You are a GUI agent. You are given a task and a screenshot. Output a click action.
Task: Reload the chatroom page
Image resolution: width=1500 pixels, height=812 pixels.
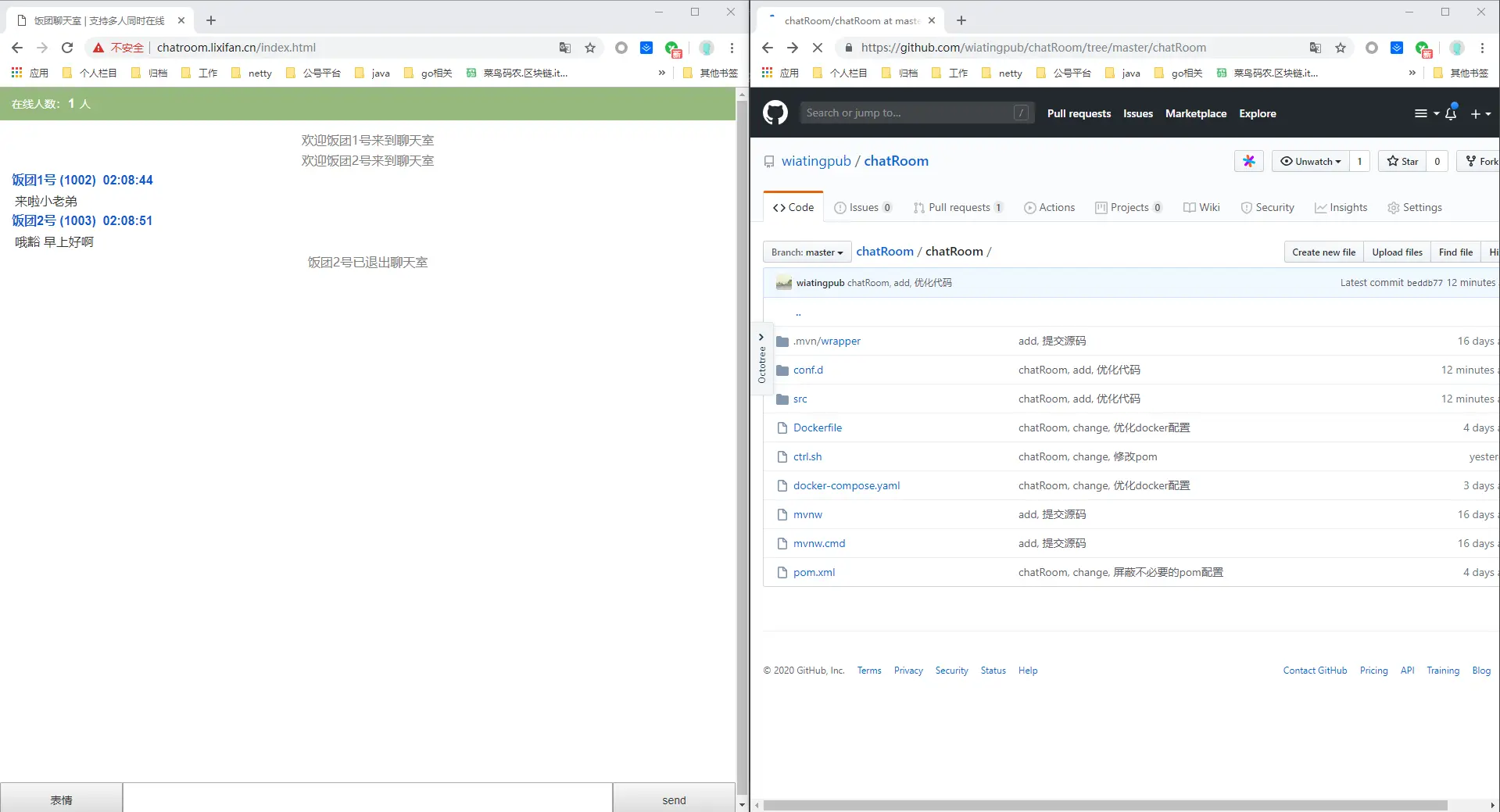click(67, 48)
